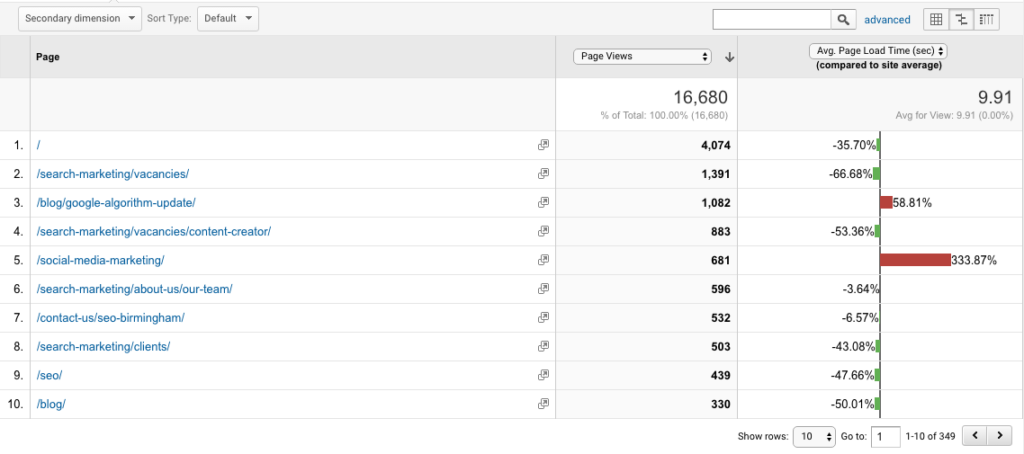The height and width of the screenshot is (454, 1024).
Task: Click the -47.66% load time value
Action: pos(852,375)
